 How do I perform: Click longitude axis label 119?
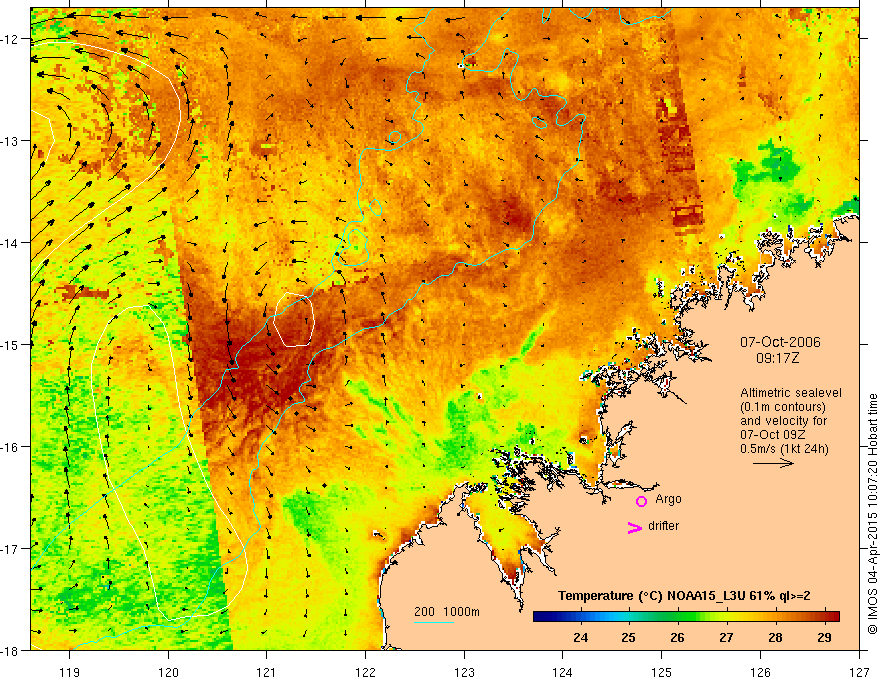[70, 672]
